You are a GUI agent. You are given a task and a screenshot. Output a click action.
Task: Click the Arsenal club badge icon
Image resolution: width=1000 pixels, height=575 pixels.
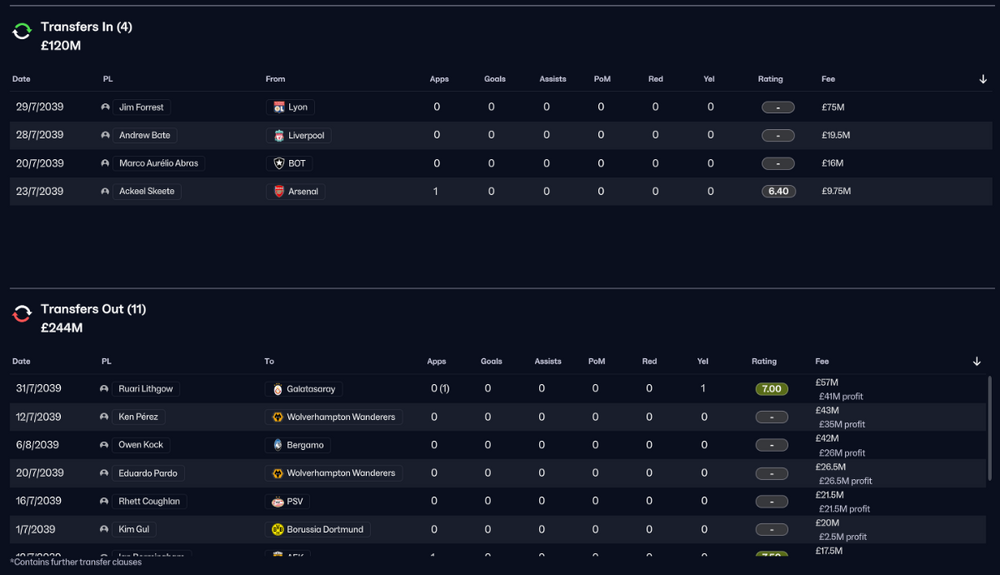279,191
